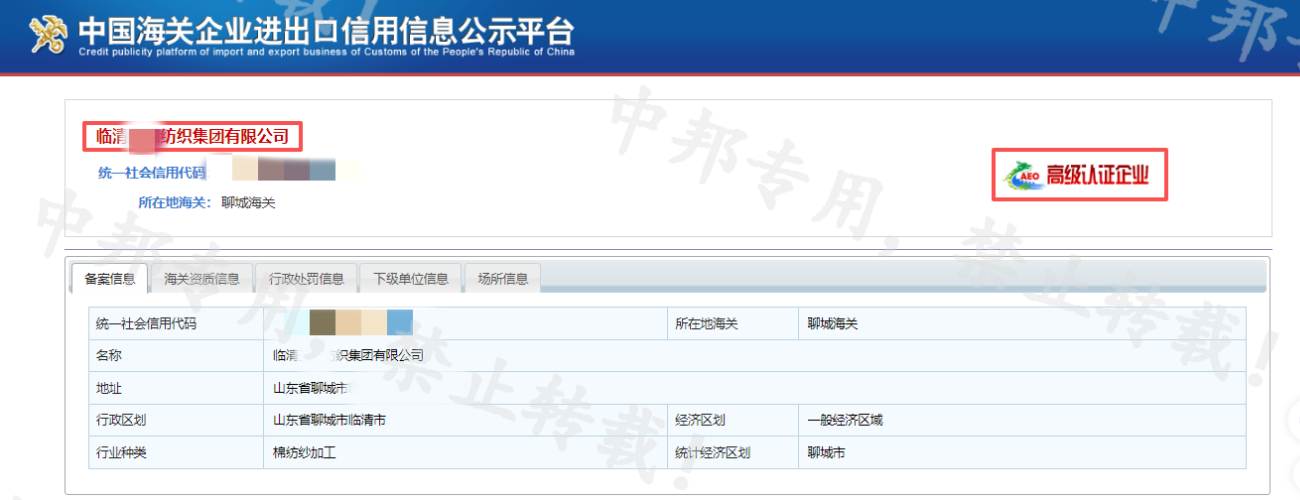Select the 行政处罚信息 tab
This screenshot has height=500, width=1300.
(x=306, y=279)
